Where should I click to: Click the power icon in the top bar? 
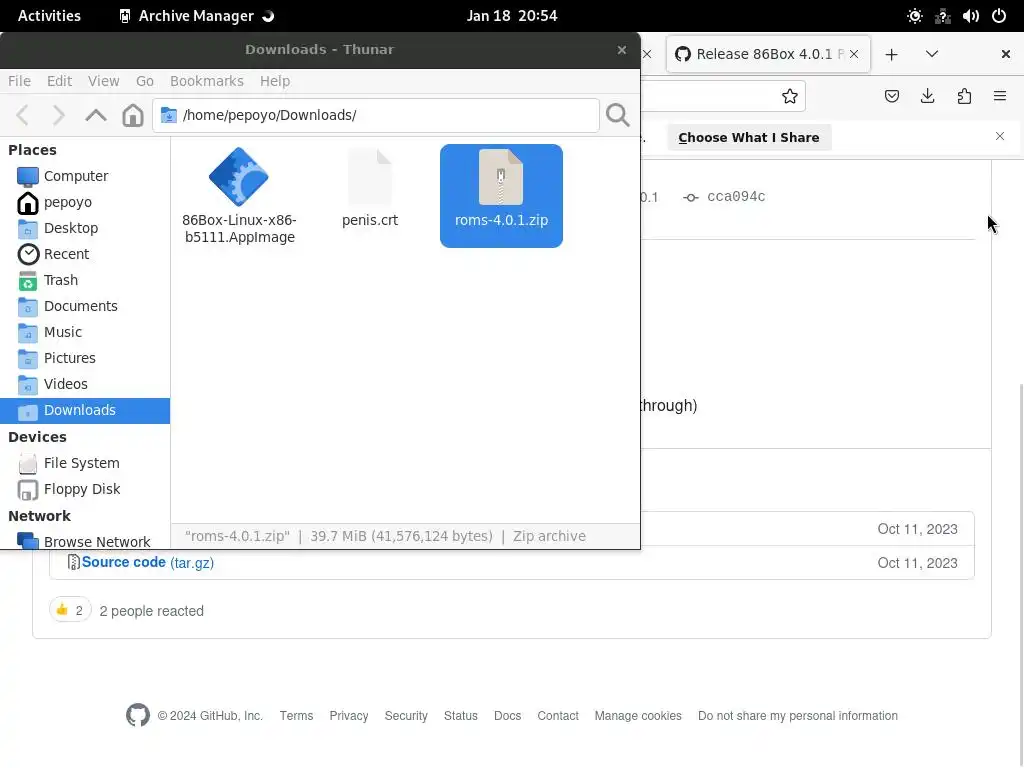[999, 16]
